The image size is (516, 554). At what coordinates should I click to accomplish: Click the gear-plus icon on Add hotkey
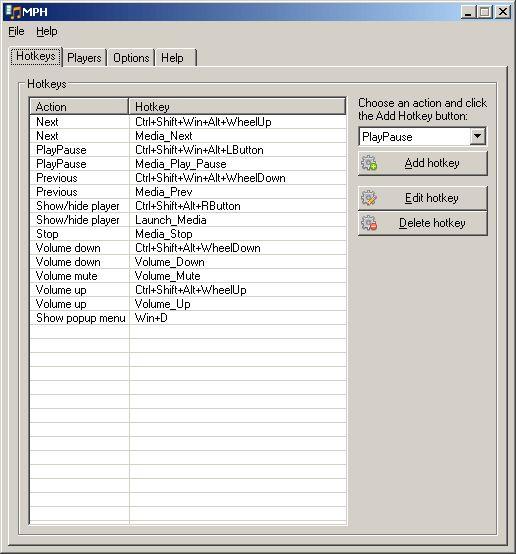pyautogui.click(x=369, y=163)
